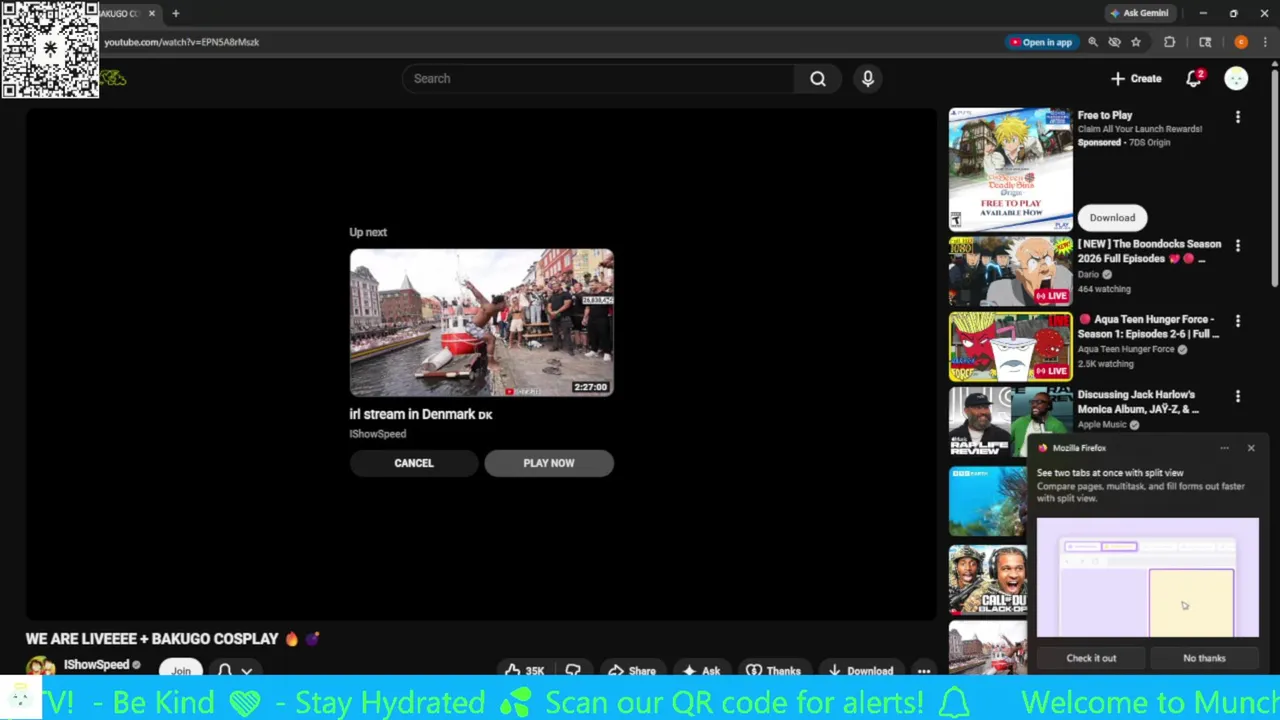The image size is (1280, 720).
Task: Click the video Download button
Action: (860, 671)
